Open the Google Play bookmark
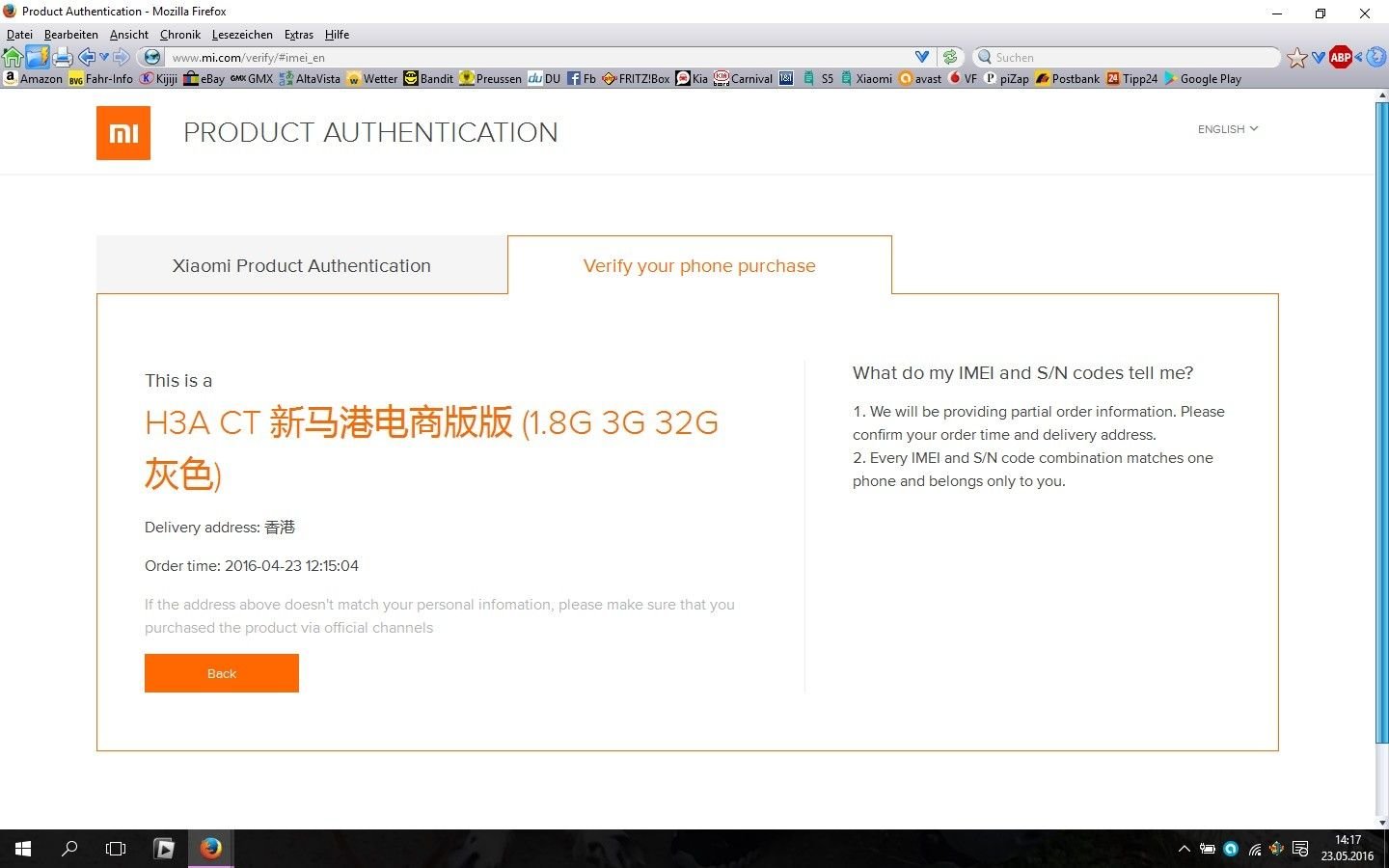The height and width of the screenshot is (868, 1389). tap(1203, 78)
